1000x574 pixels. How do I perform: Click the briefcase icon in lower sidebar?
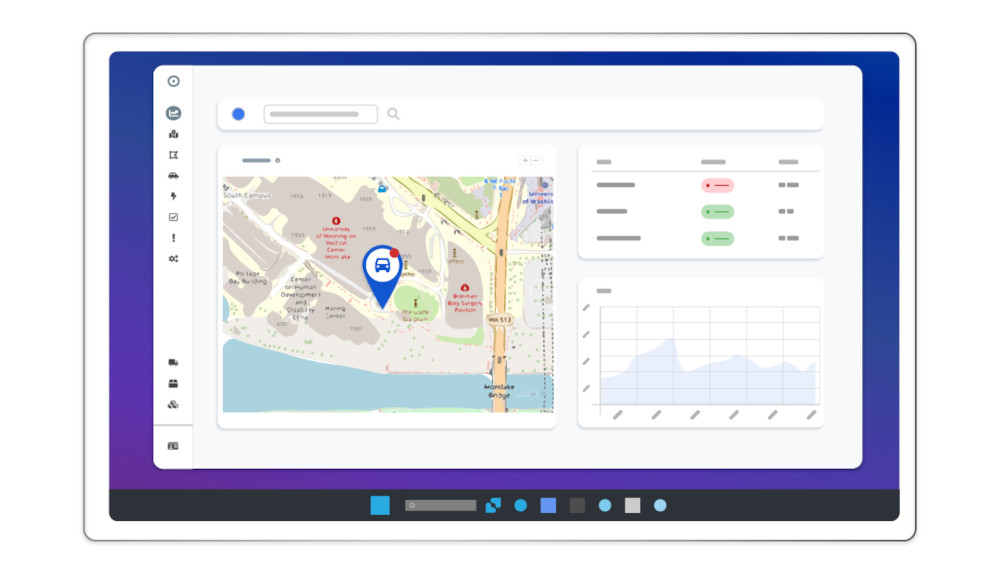click(173, 384)
